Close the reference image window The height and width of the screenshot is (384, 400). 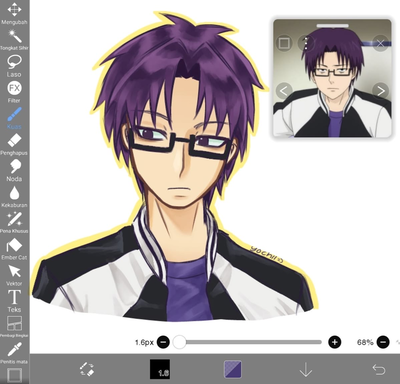pyautogui.click(x=381, y=43)
